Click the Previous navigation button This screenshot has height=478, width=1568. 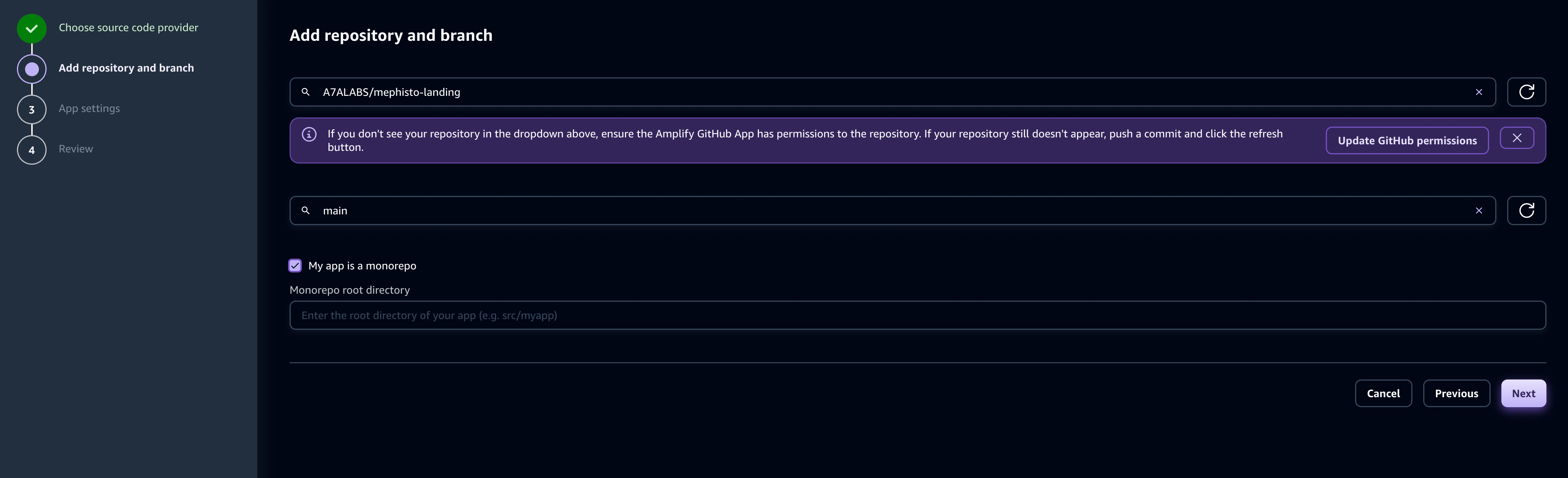[1456, 393]
